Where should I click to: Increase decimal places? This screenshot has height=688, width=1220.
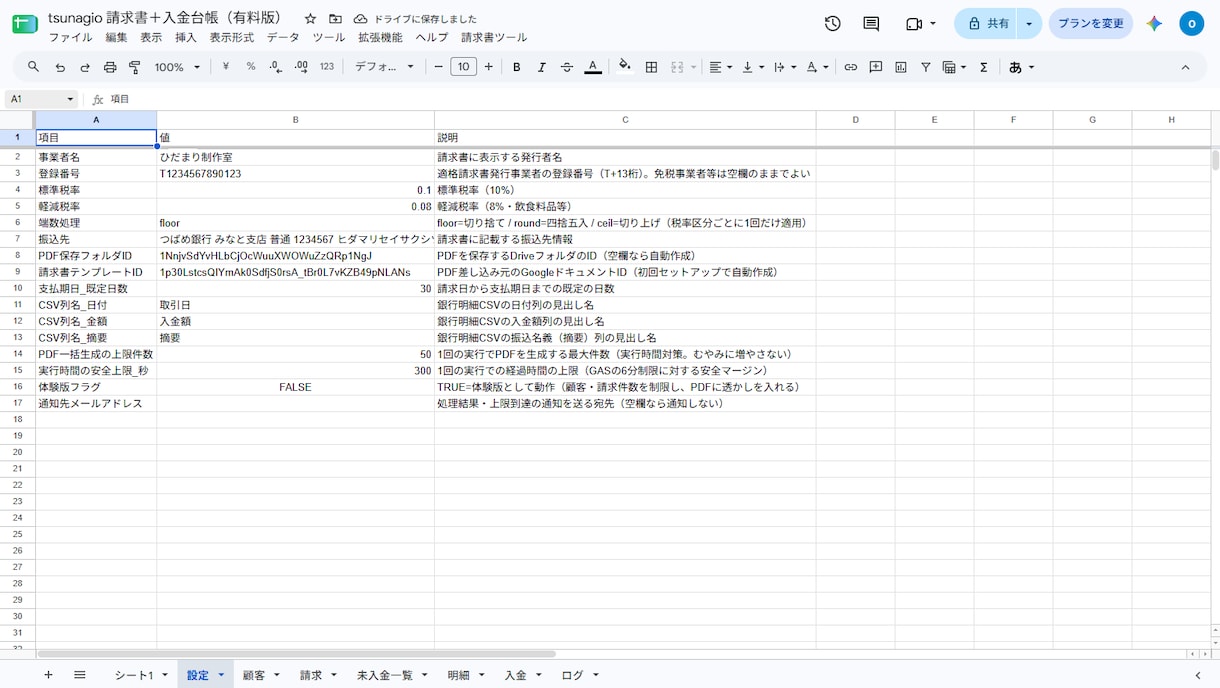(300, 67)
